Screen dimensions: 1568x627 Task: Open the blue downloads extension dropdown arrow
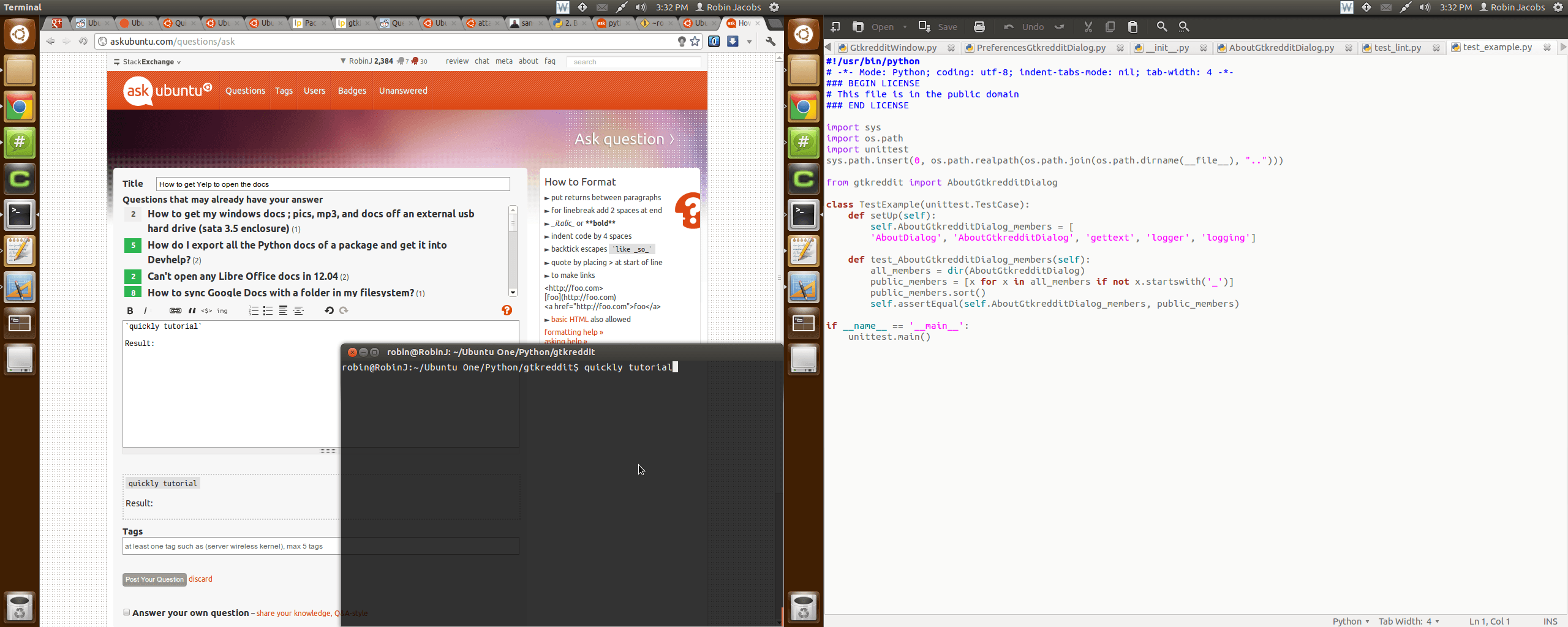(749, 42)
